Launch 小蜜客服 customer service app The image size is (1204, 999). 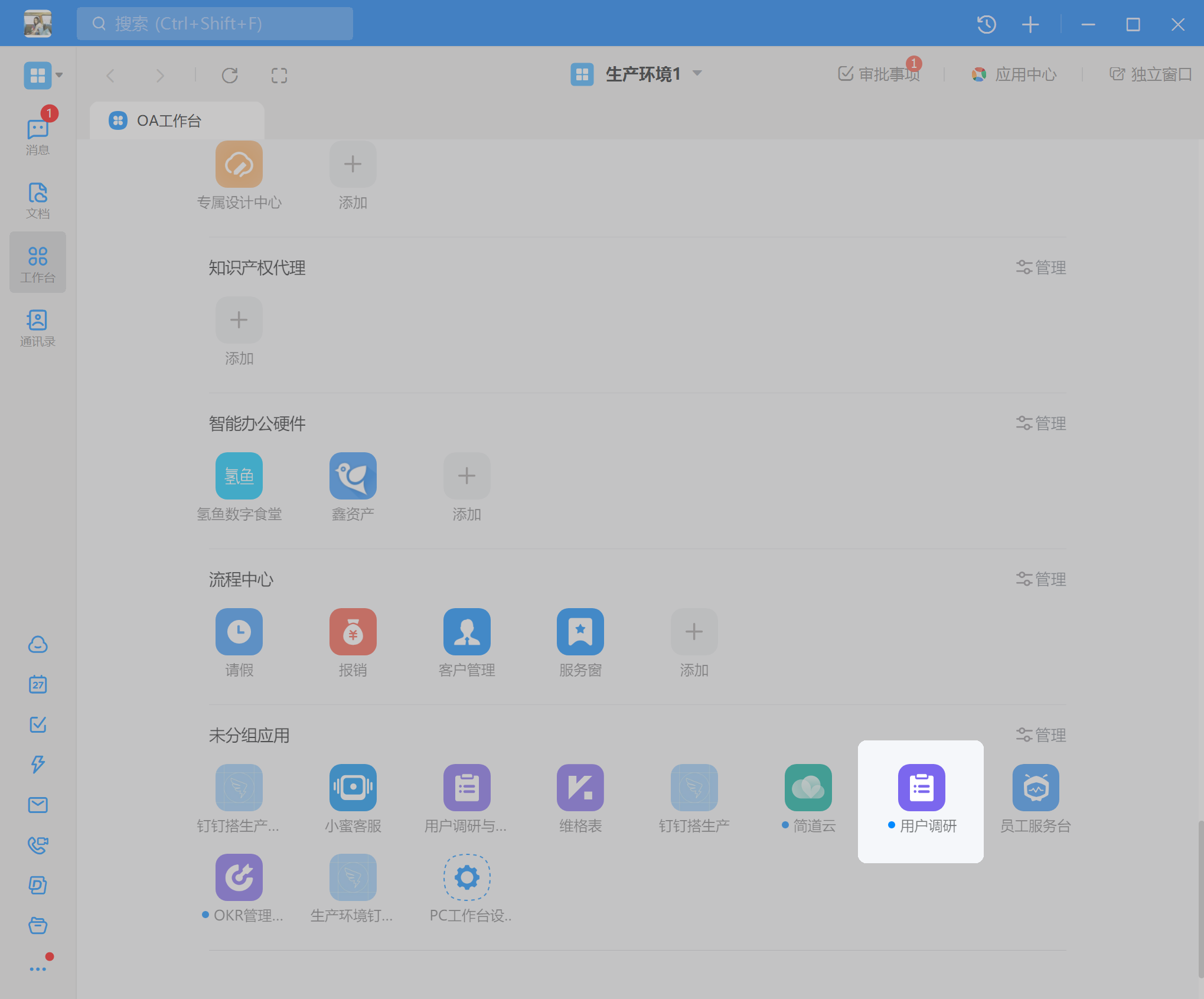[353, 788]
